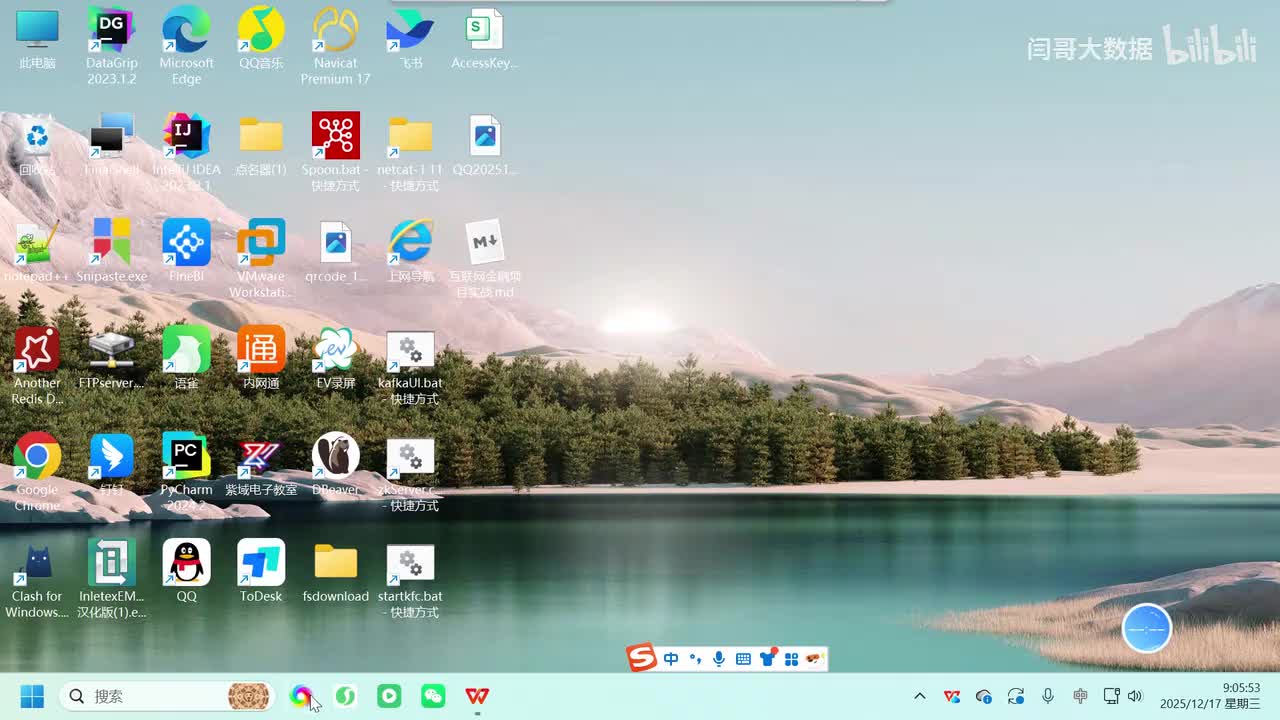Click the Sogou S logo on input bar
The height and width of the screenshot is (720, 1280).
click(642, 658)
